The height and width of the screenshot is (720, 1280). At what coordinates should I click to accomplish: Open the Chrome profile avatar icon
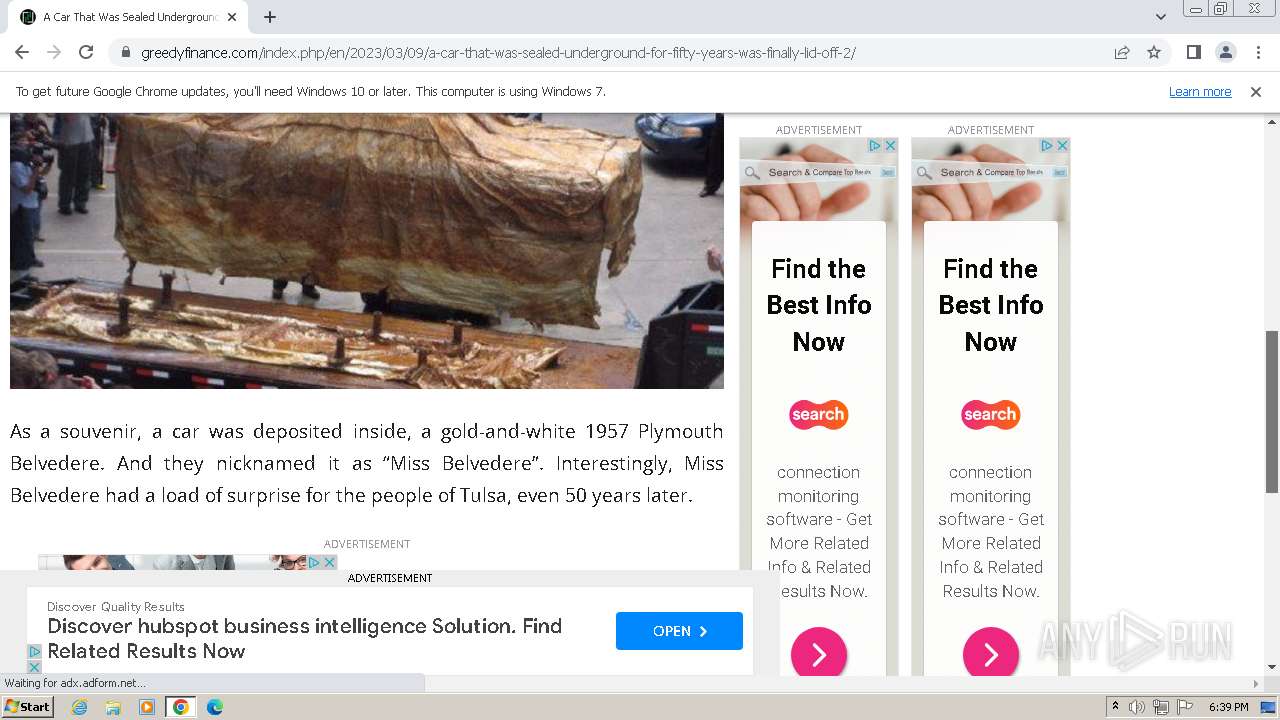pos(1225,53)
